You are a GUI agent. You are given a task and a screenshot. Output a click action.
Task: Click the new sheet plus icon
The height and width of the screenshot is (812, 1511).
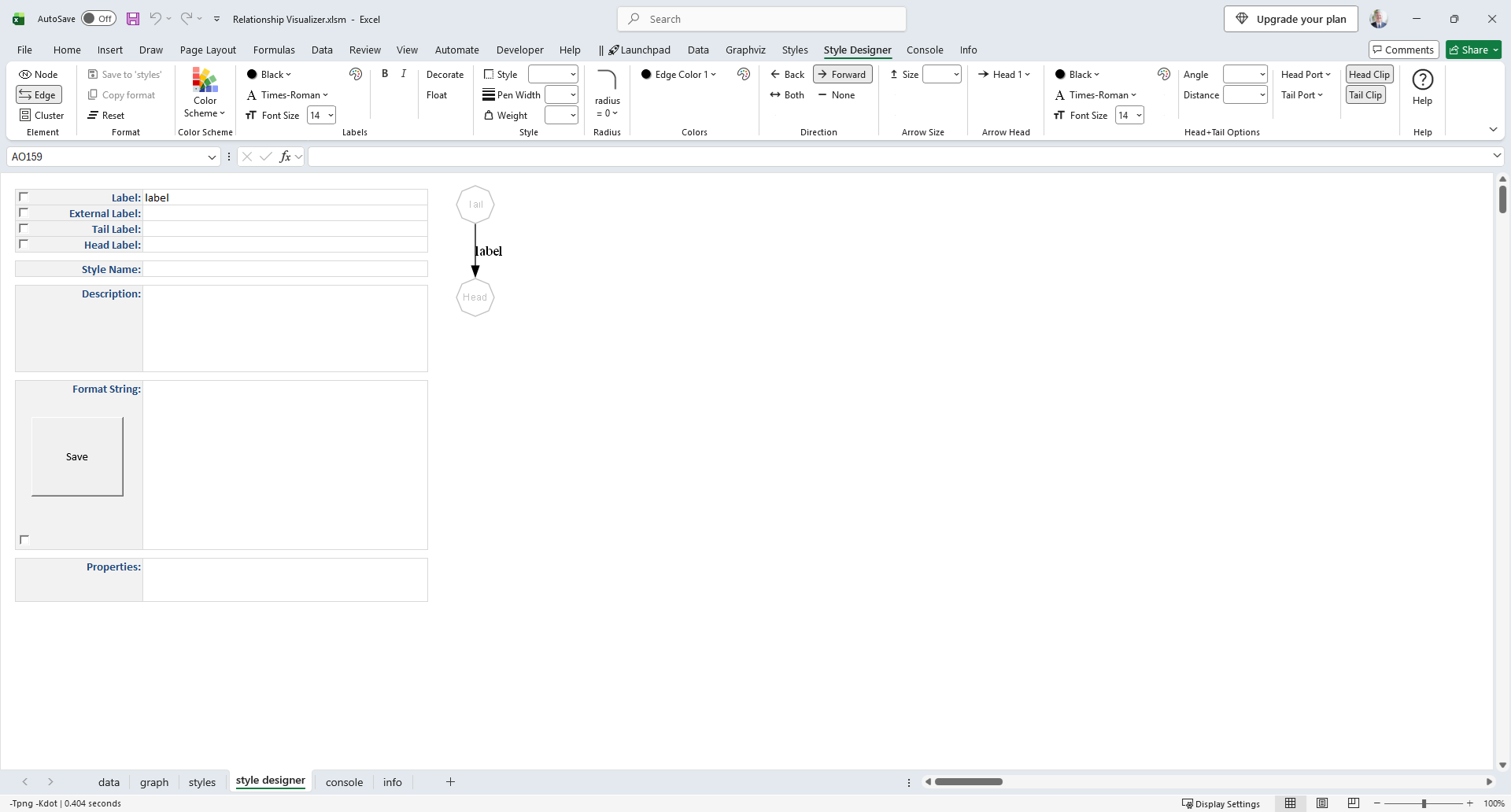click(x=450, y=781)
